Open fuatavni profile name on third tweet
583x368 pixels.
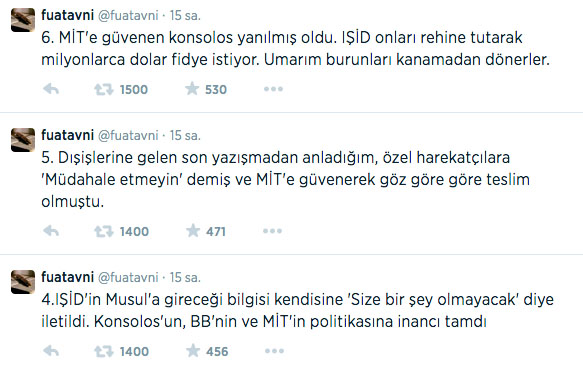coord(67,277)
